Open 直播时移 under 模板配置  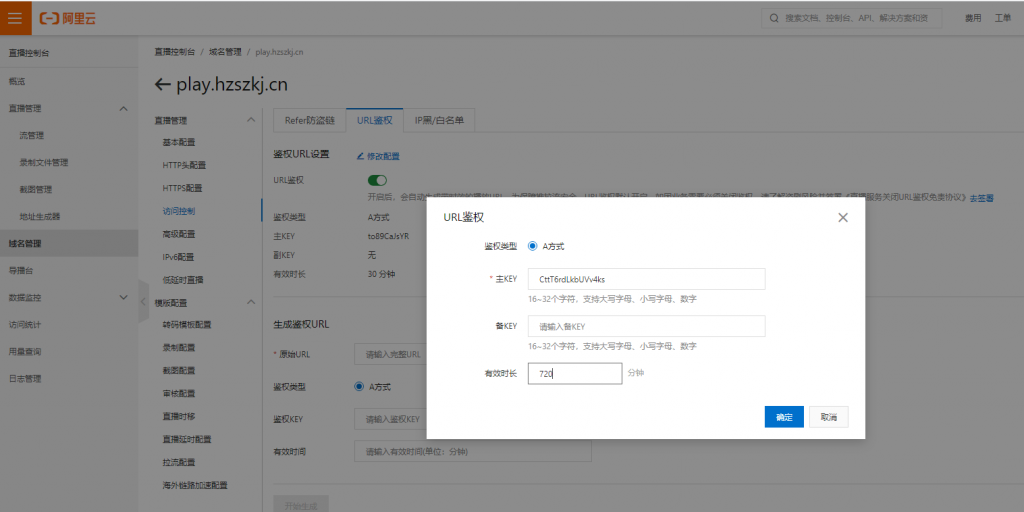pos(178,417)
